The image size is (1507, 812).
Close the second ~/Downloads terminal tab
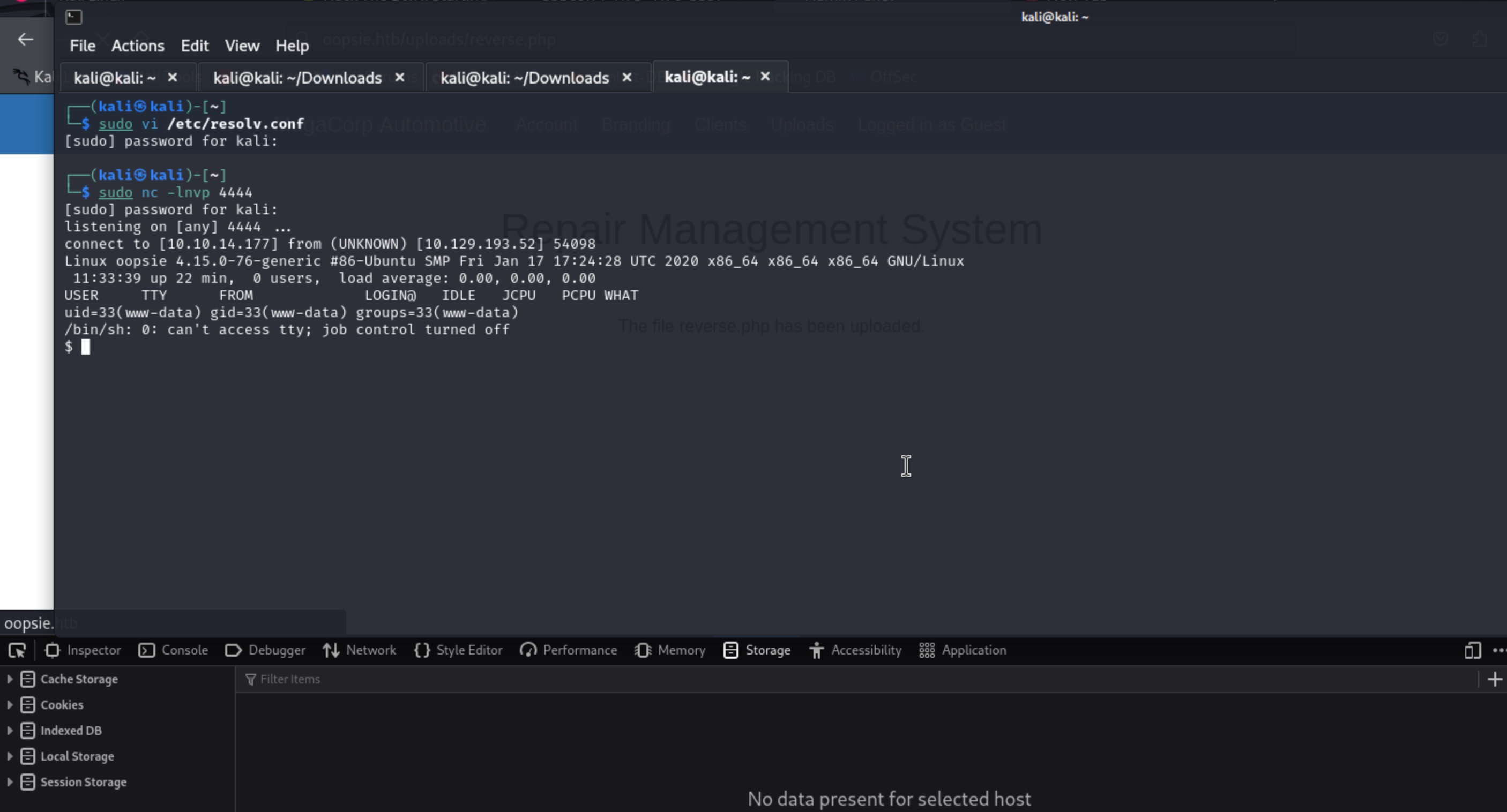coord(626,78)
